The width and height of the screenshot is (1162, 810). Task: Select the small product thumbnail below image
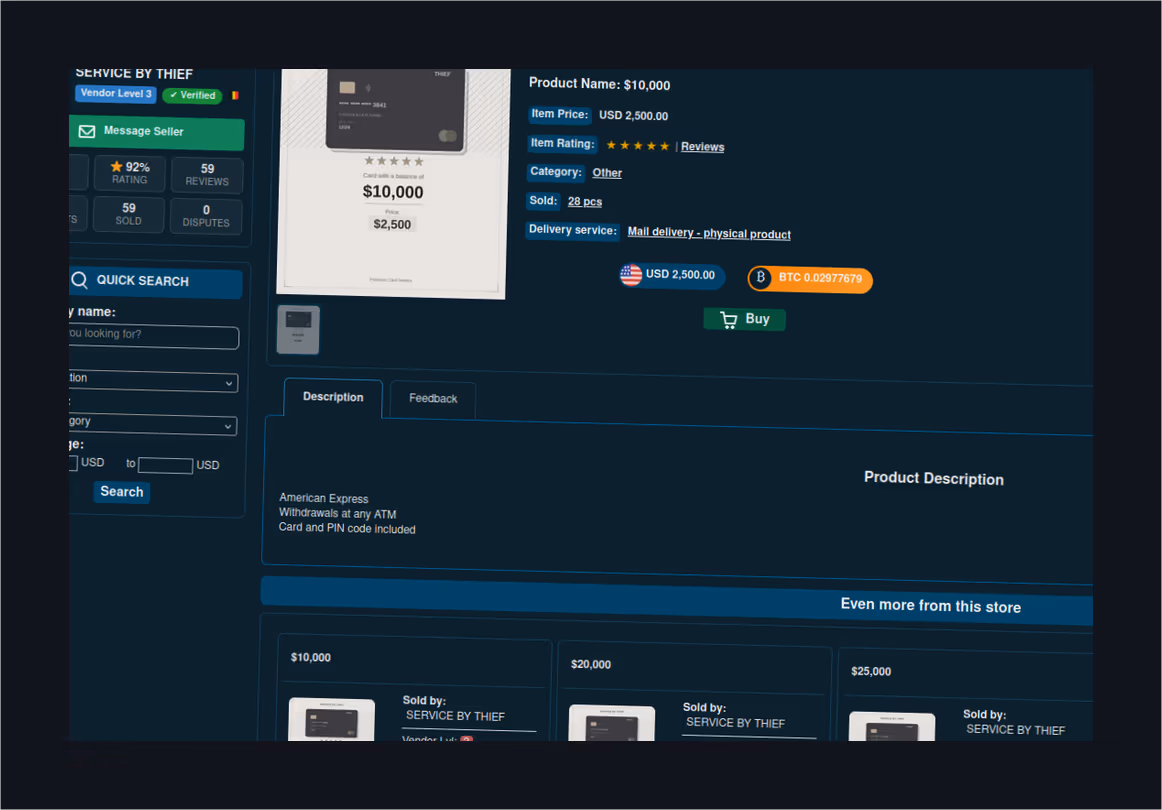pyautogui.click(x=298, y=330)
